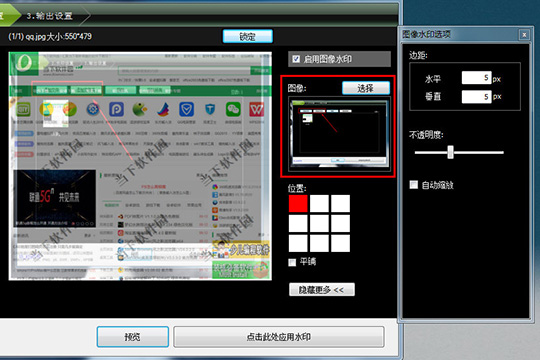Choose the bottom-center position square
The image size is (540, 360).
point(319,243)
